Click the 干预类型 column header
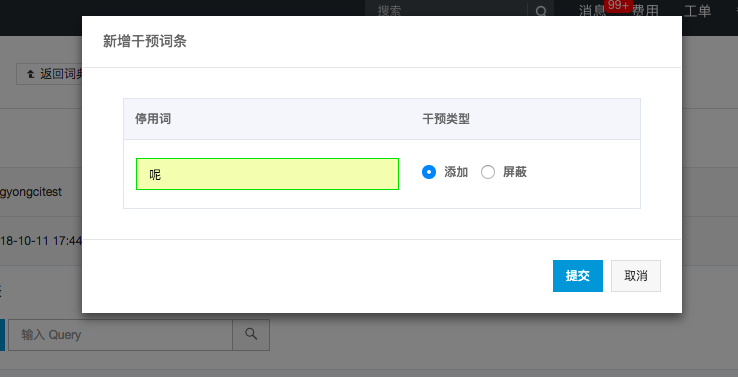 point(446,119)
